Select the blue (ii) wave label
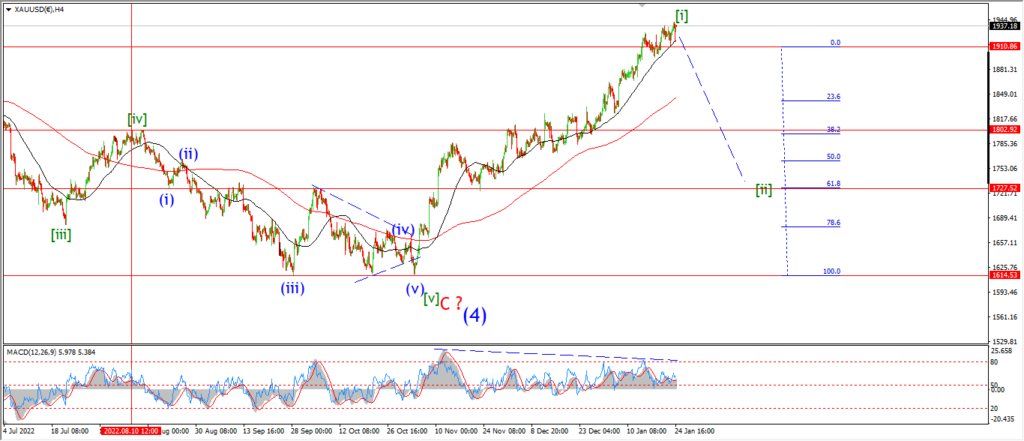 189,155
